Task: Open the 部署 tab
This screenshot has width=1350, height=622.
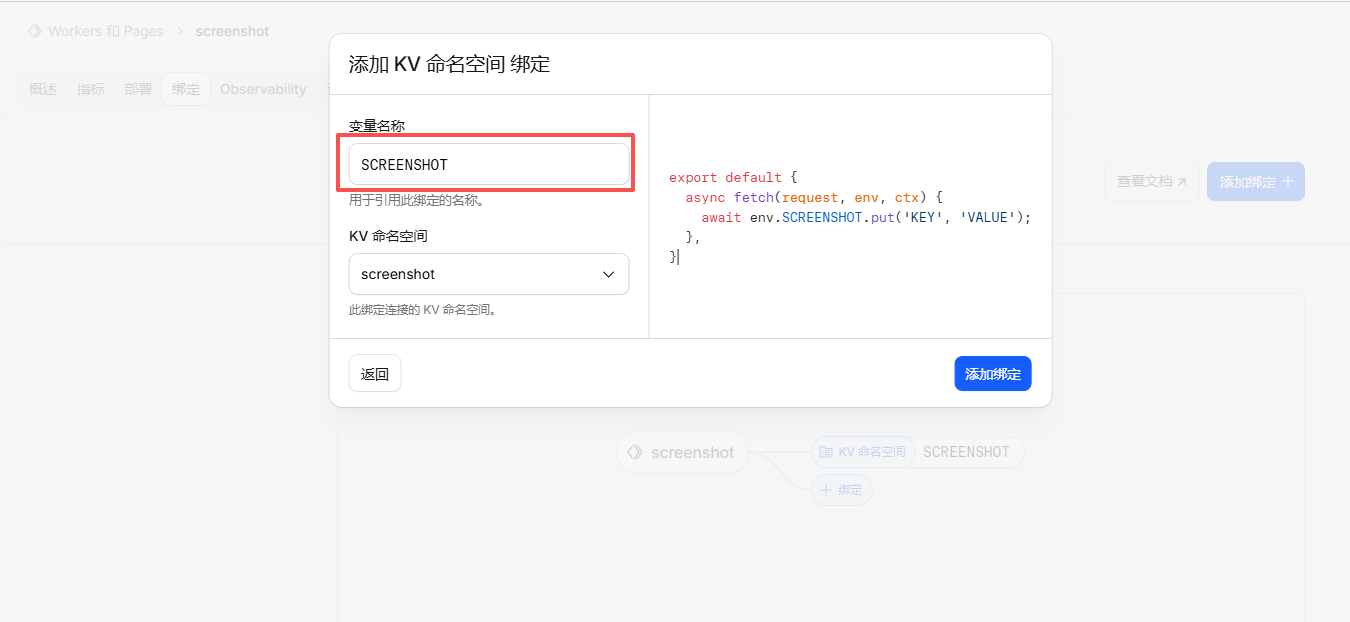Action: click(x=138, y=89)
